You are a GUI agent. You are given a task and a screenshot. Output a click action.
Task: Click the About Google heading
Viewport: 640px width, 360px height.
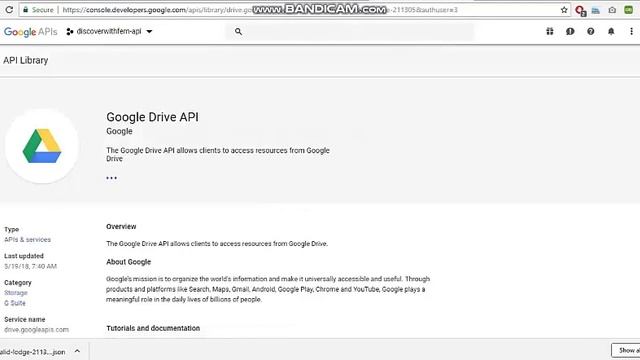tap(129, 262)
